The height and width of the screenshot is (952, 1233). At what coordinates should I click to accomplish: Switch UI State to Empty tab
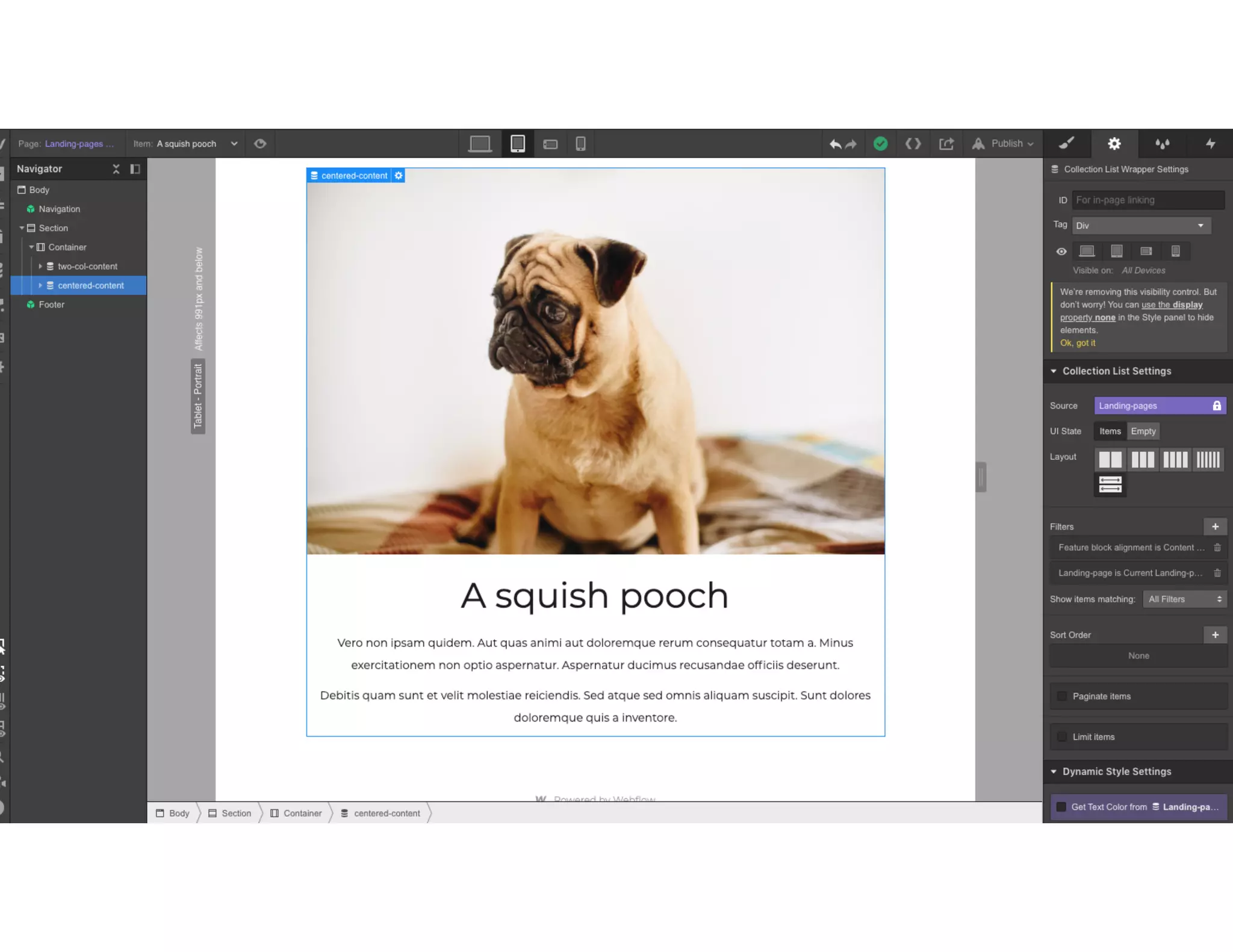[x=1143, y=431]
